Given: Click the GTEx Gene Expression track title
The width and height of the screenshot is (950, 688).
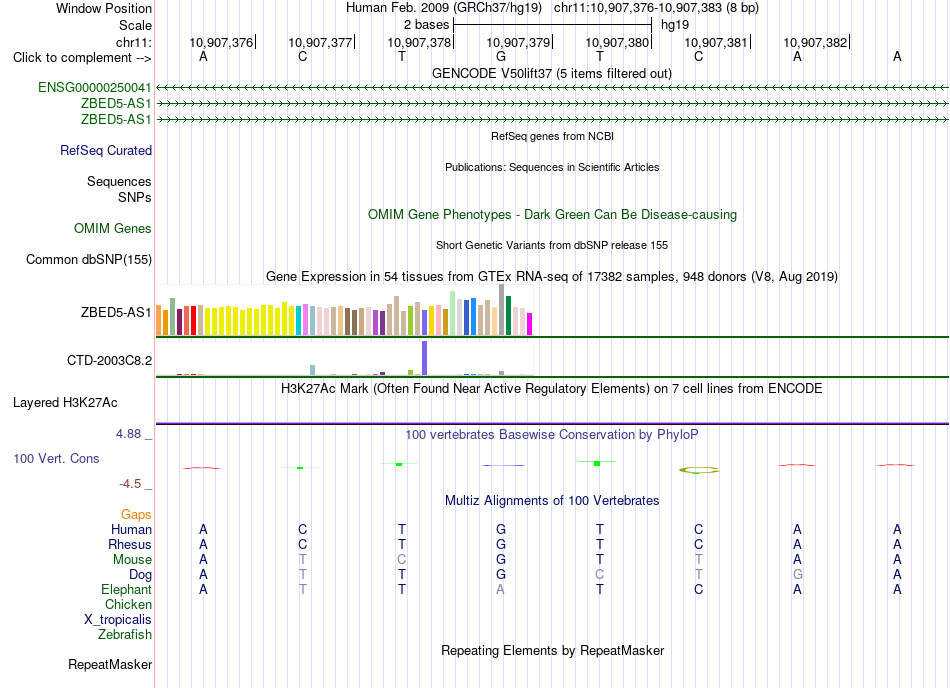Looking at the screenshot, I should click(x=552, y=277).
